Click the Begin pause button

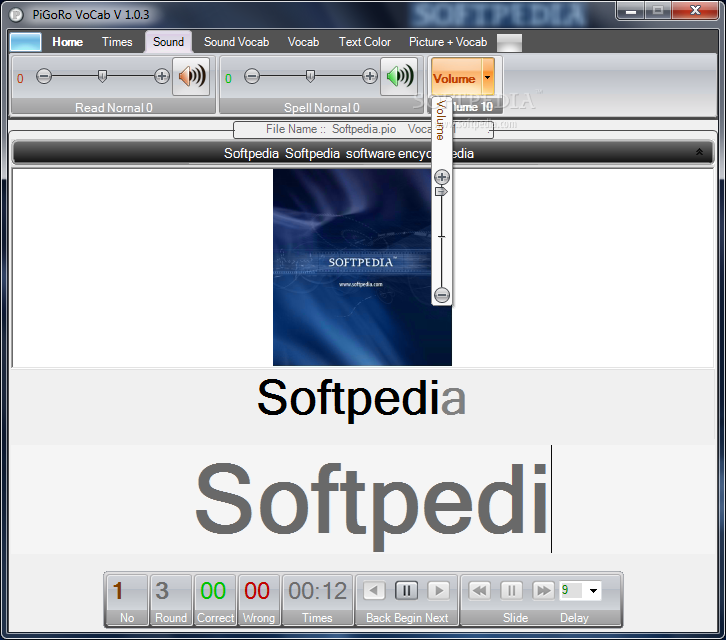pos(406,590)
